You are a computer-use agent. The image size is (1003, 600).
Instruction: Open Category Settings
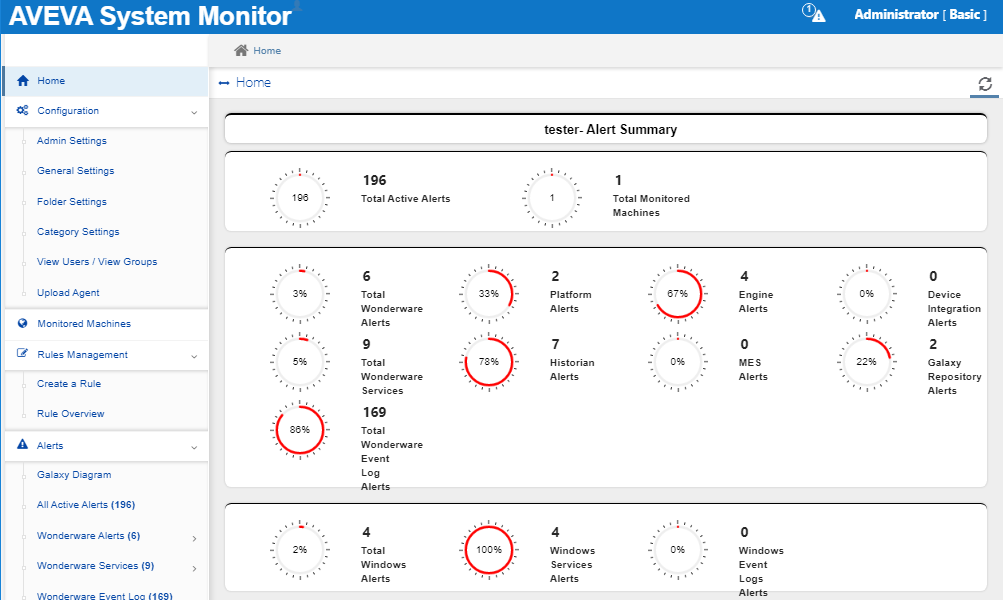[78, 232]
